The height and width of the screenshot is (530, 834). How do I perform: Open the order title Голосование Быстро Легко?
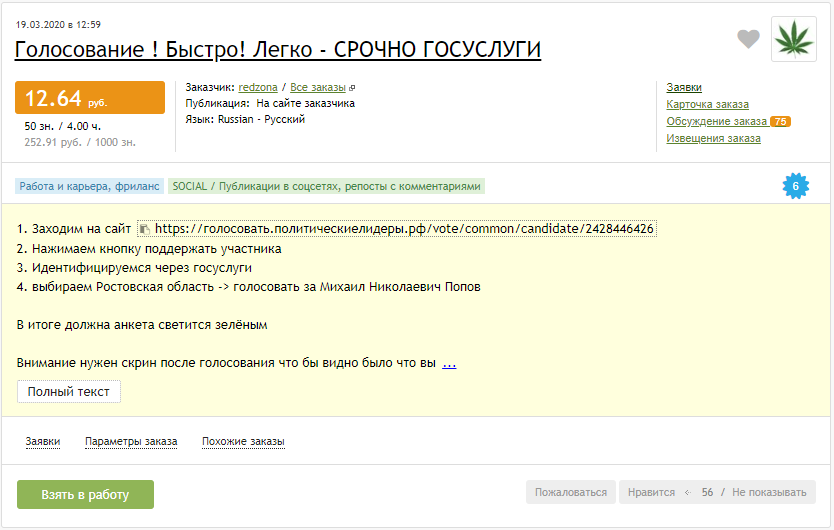pyautogui.click(x=278, y=49)
